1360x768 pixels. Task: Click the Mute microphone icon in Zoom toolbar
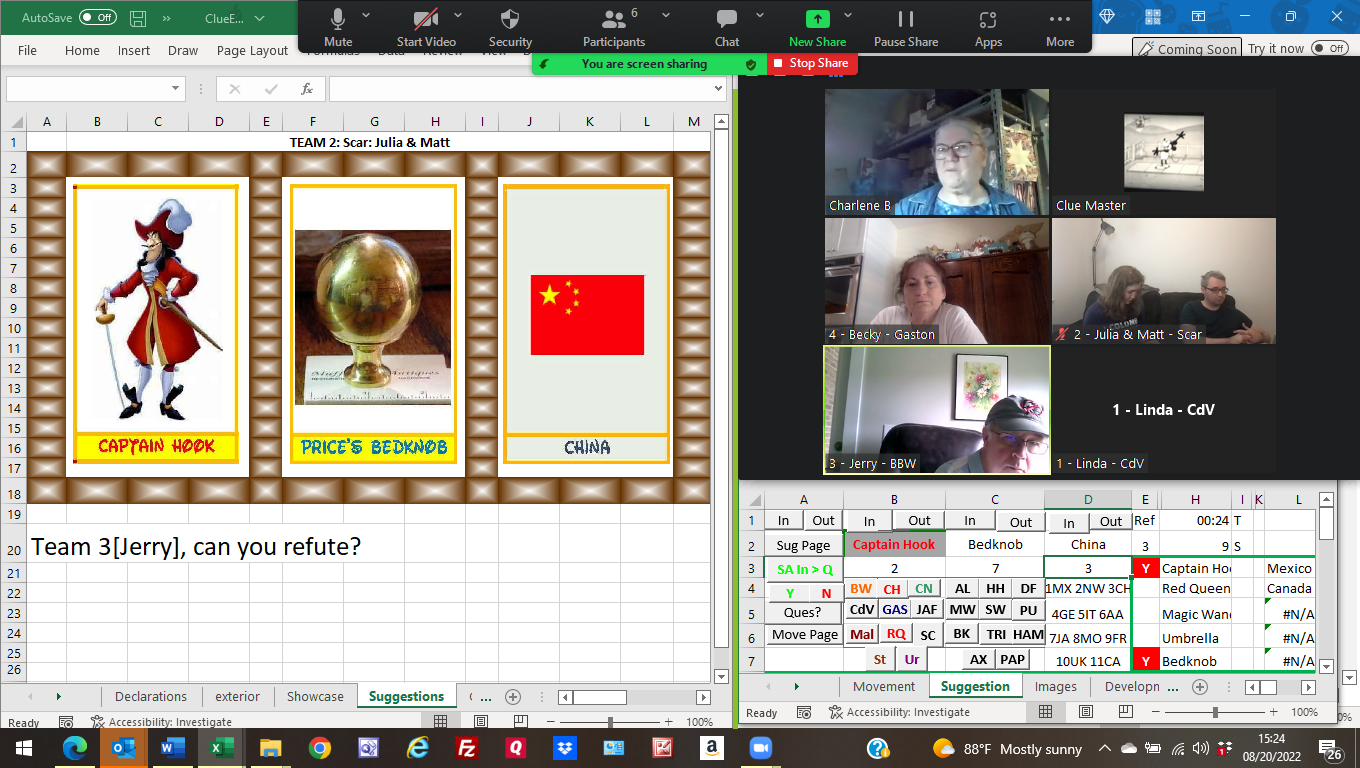[x=338, y=19]
